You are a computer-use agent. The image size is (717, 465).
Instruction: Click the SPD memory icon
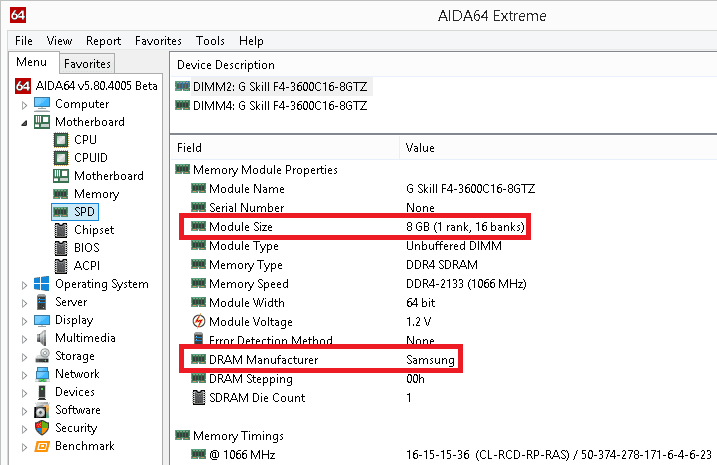[x=60, y=212]
